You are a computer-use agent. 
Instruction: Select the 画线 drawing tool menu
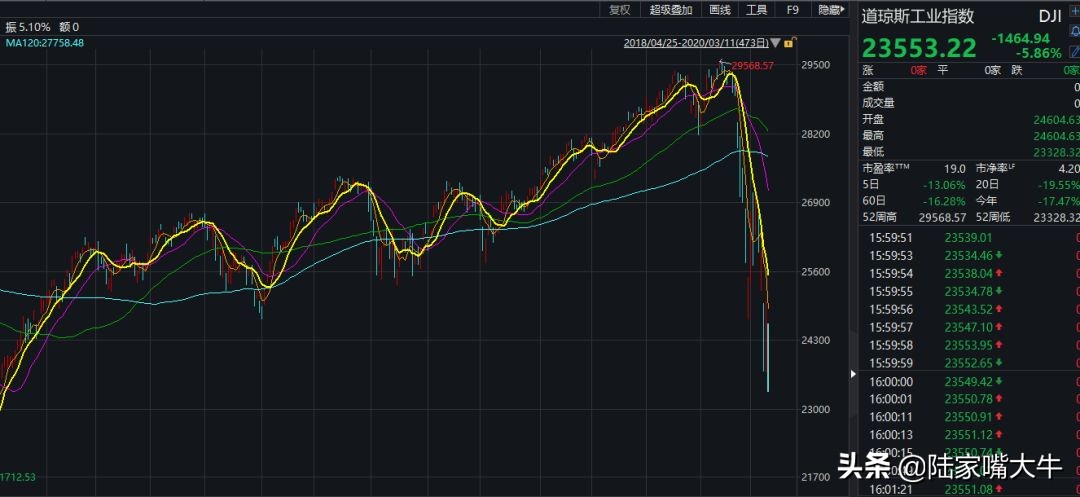[720, 9]
